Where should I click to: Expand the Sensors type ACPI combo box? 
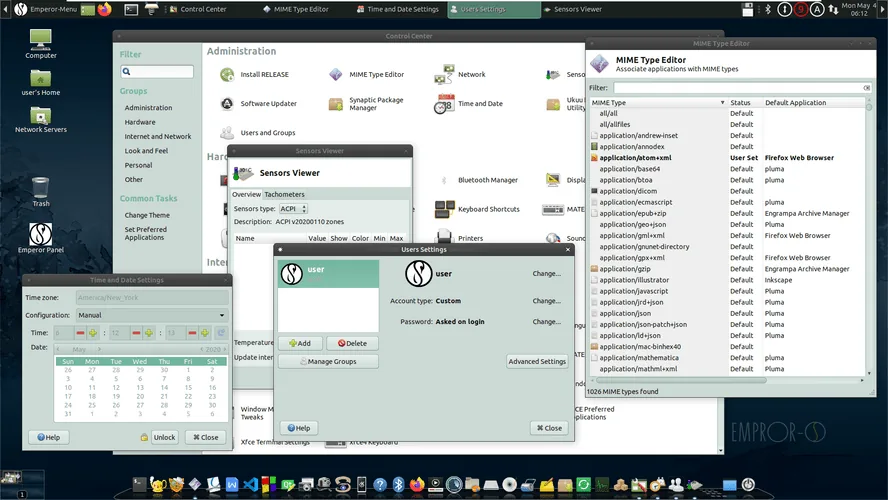point(293,209)
